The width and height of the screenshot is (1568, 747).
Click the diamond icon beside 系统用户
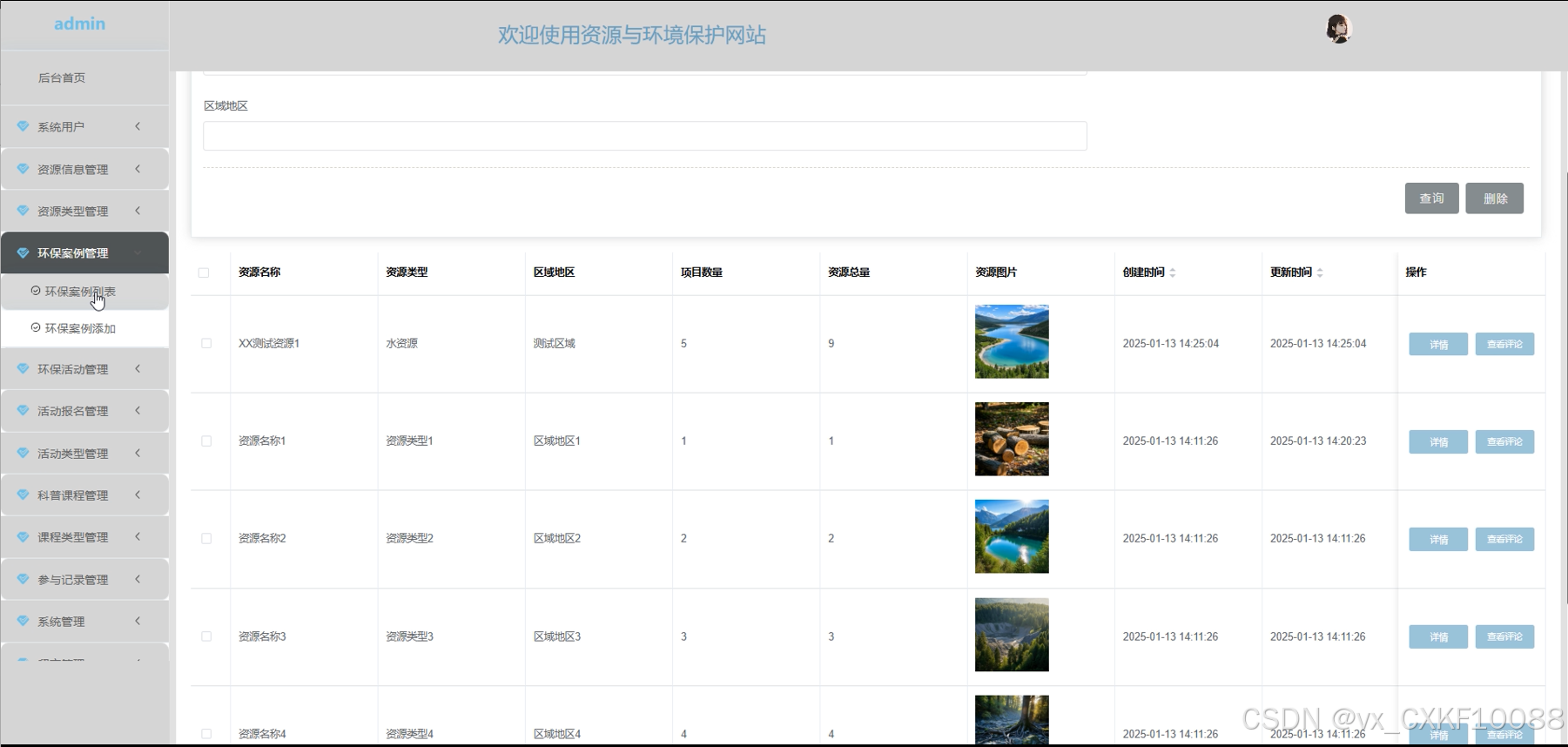point(23,126)
